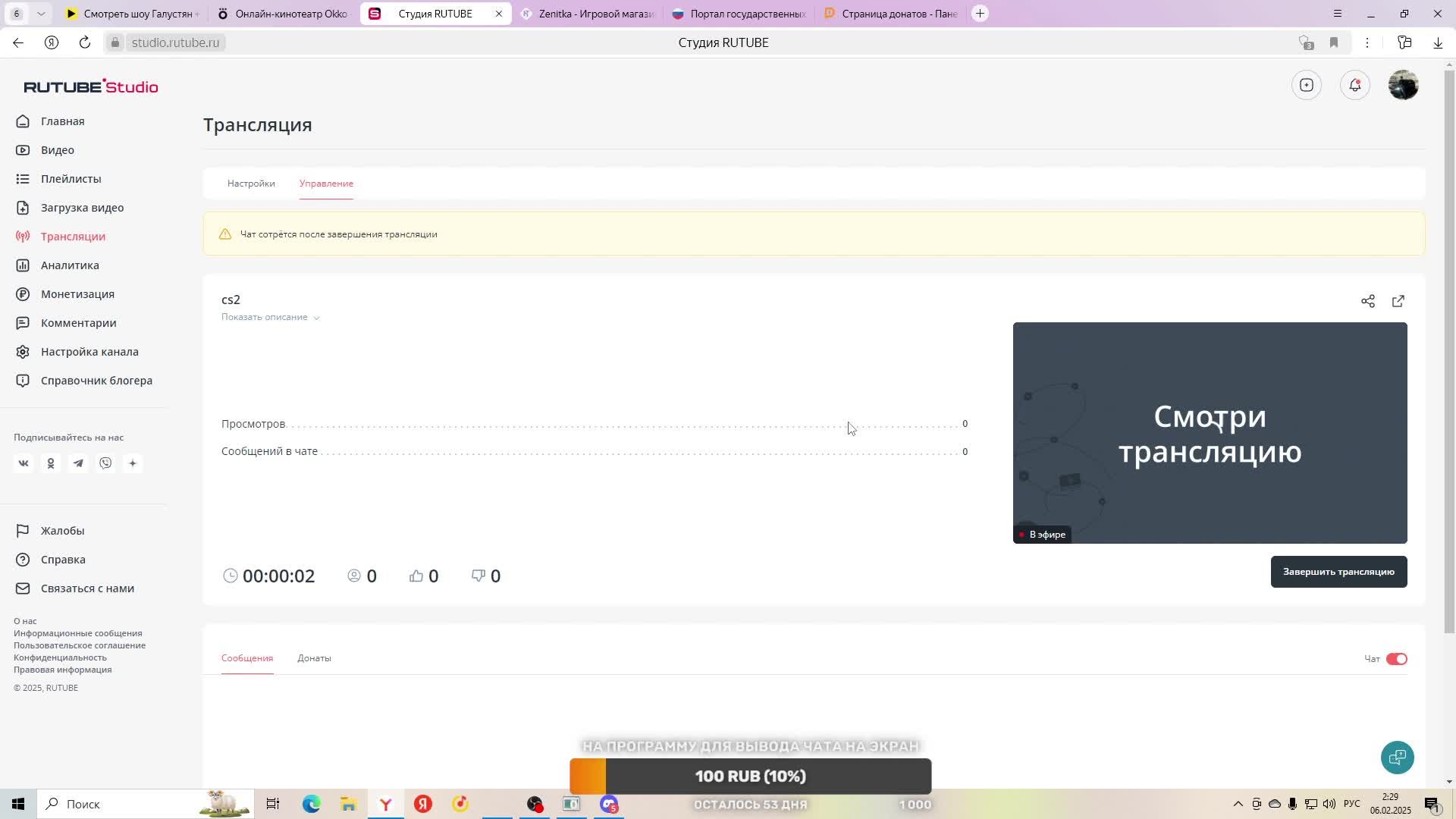Click the taskbar Поиск search box
The width and height of the screenshot is (1456, 819).
[146, 804]
